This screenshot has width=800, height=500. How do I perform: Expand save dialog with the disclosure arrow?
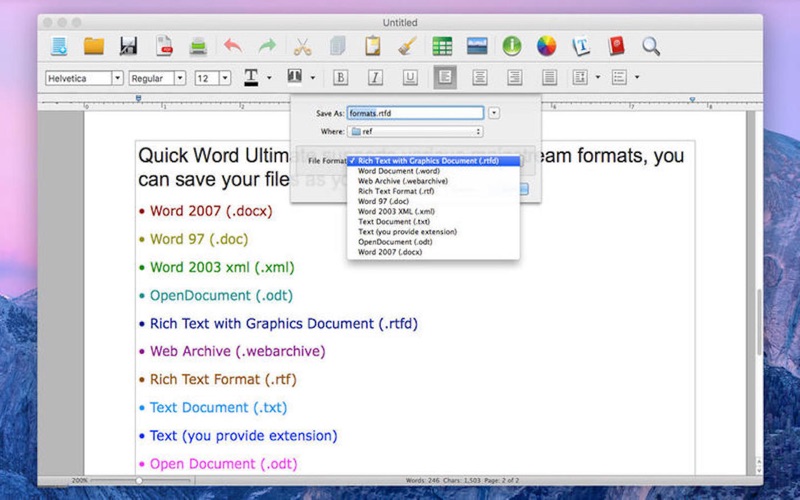[x=494, y=113]
